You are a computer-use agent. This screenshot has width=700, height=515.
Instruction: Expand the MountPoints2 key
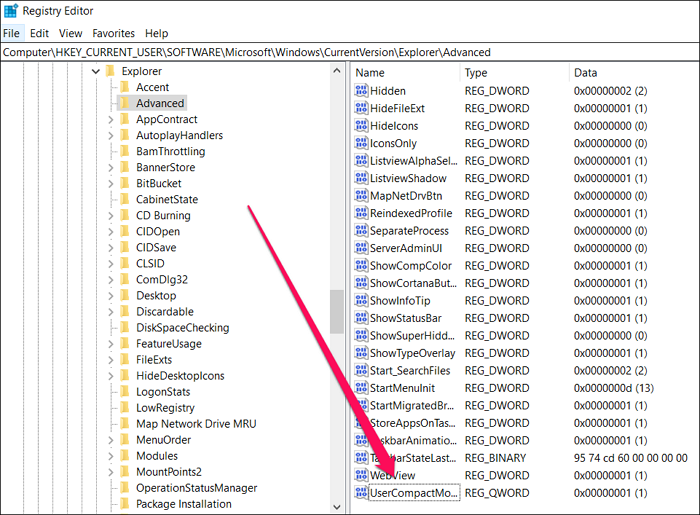tap(111, 472)
